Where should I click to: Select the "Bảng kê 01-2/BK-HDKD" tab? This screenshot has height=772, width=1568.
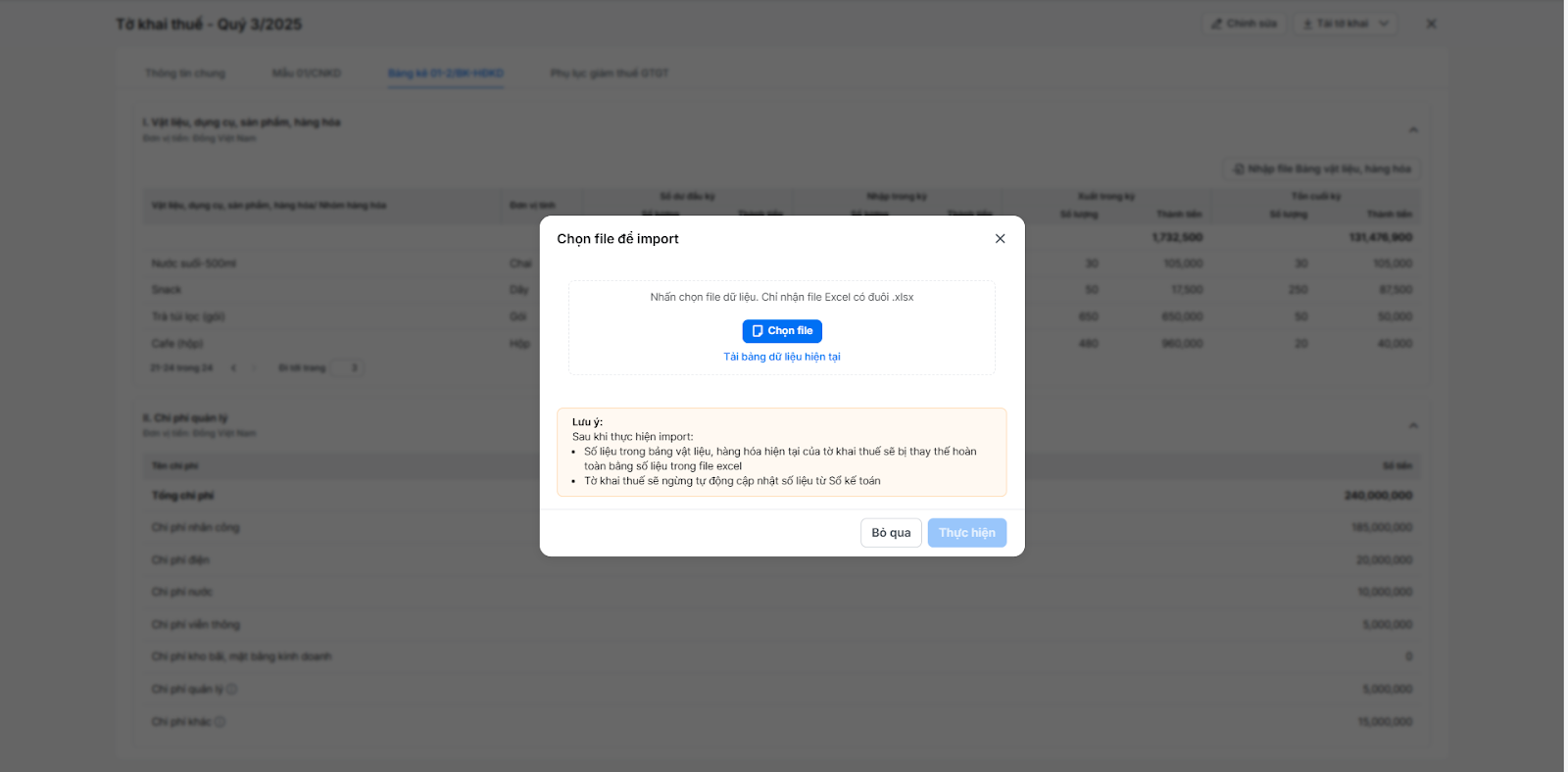[x=445, y=73]
